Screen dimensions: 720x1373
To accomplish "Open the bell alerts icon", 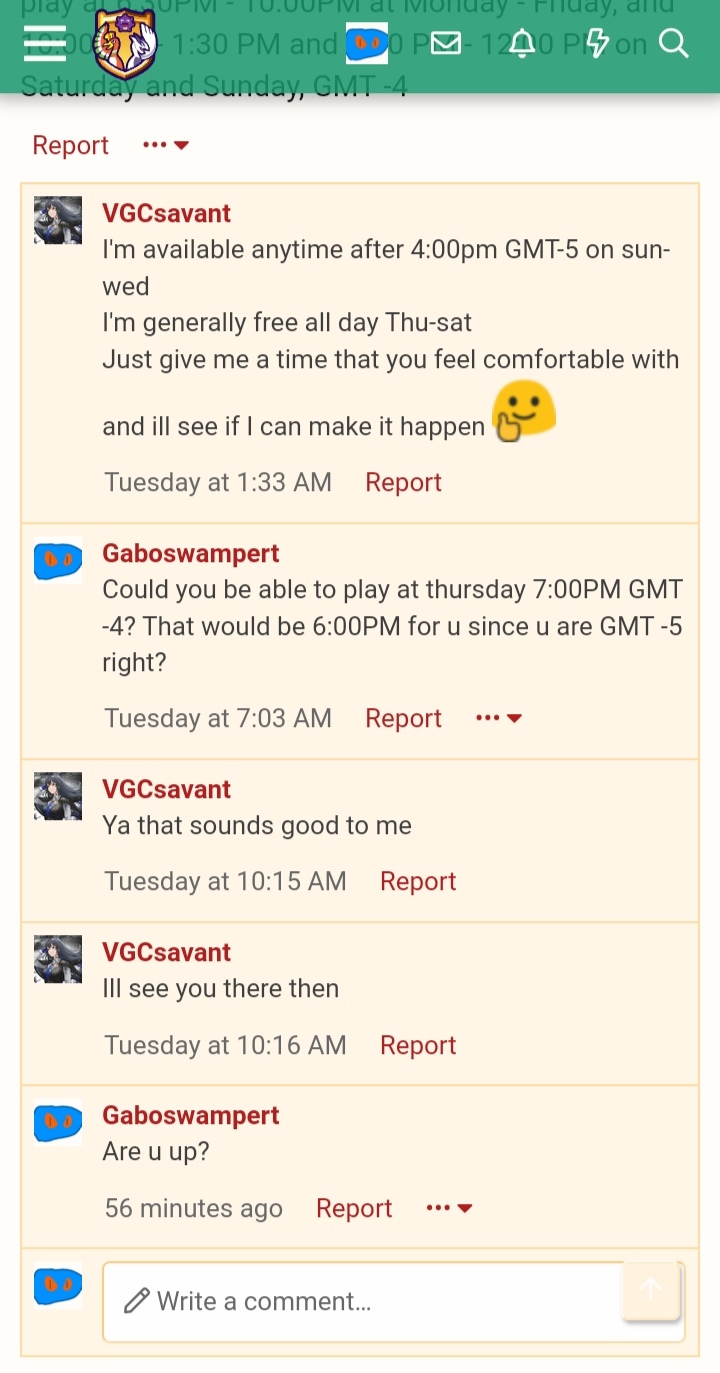I will [522, 44].
